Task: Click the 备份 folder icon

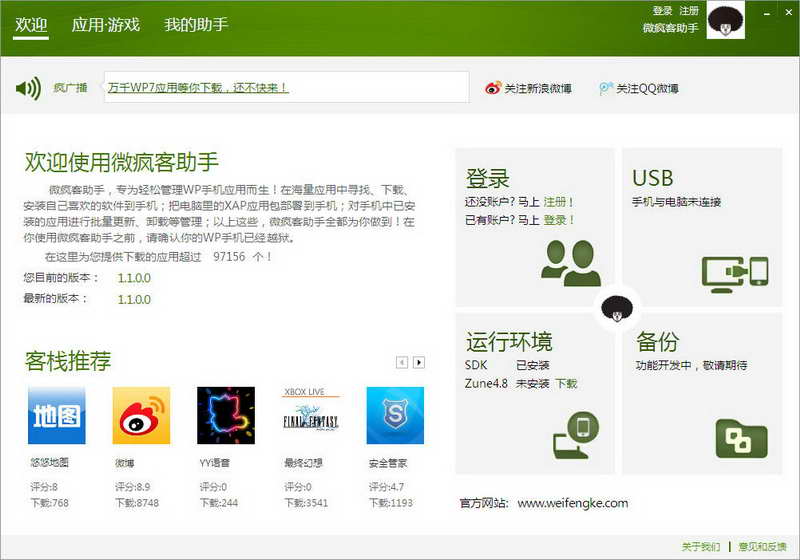Action: (741, 438)
